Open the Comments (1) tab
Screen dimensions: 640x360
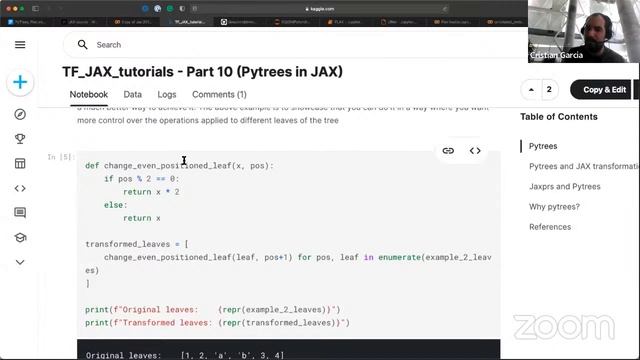tap(219, 95)
